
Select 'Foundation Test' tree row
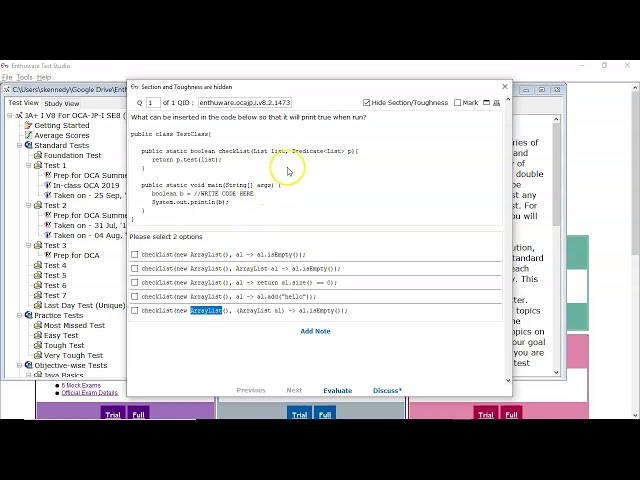point(67,155)
